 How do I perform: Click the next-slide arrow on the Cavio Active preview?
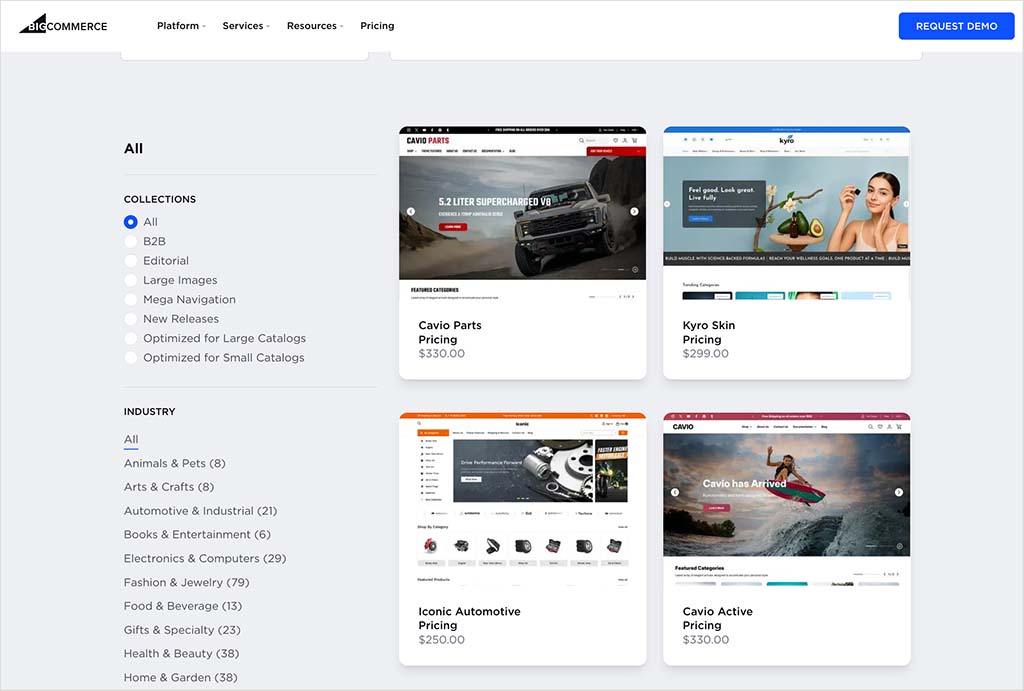[899, 492]
